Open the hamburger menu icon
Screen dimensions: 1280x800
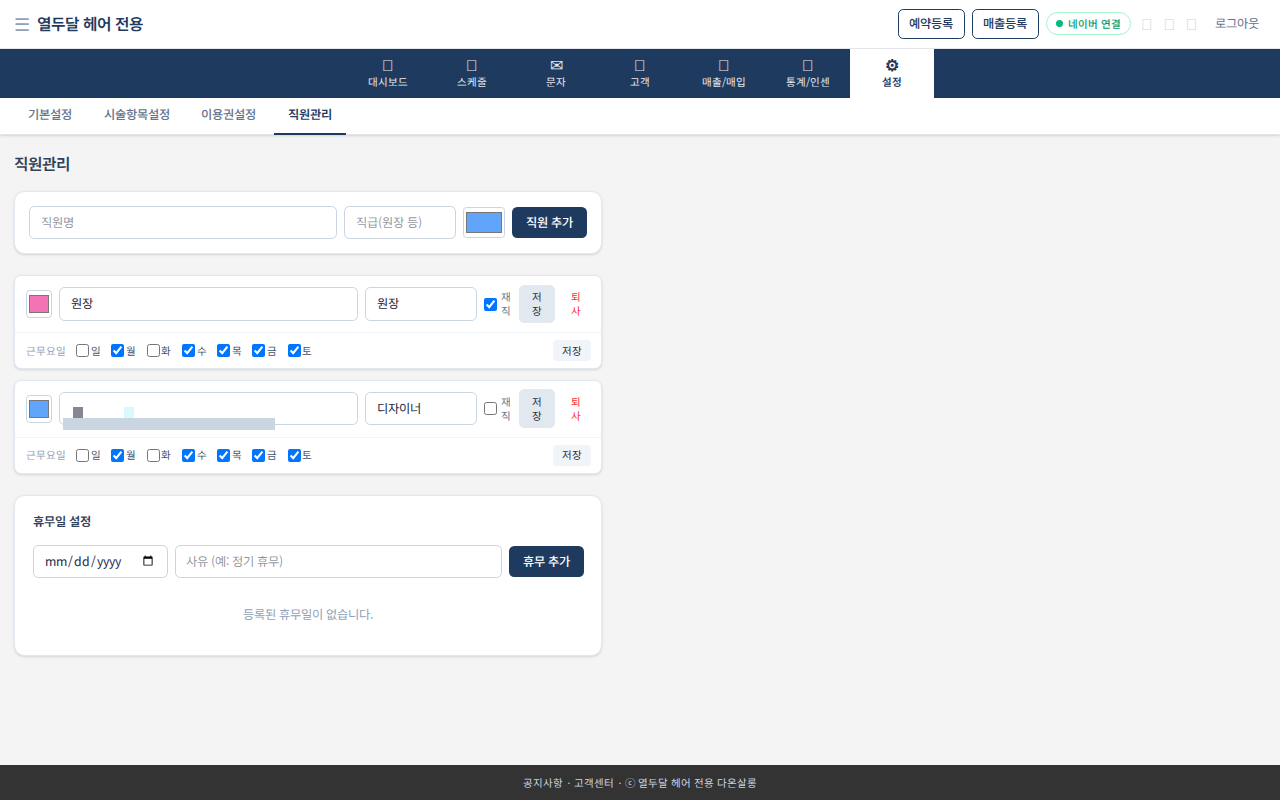tap(22, 24)
